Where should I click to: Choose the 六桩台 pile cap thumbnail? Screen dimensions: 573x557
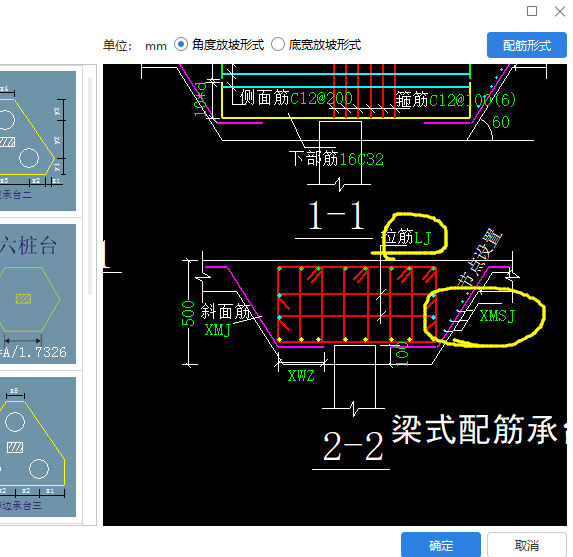point(38,294)
